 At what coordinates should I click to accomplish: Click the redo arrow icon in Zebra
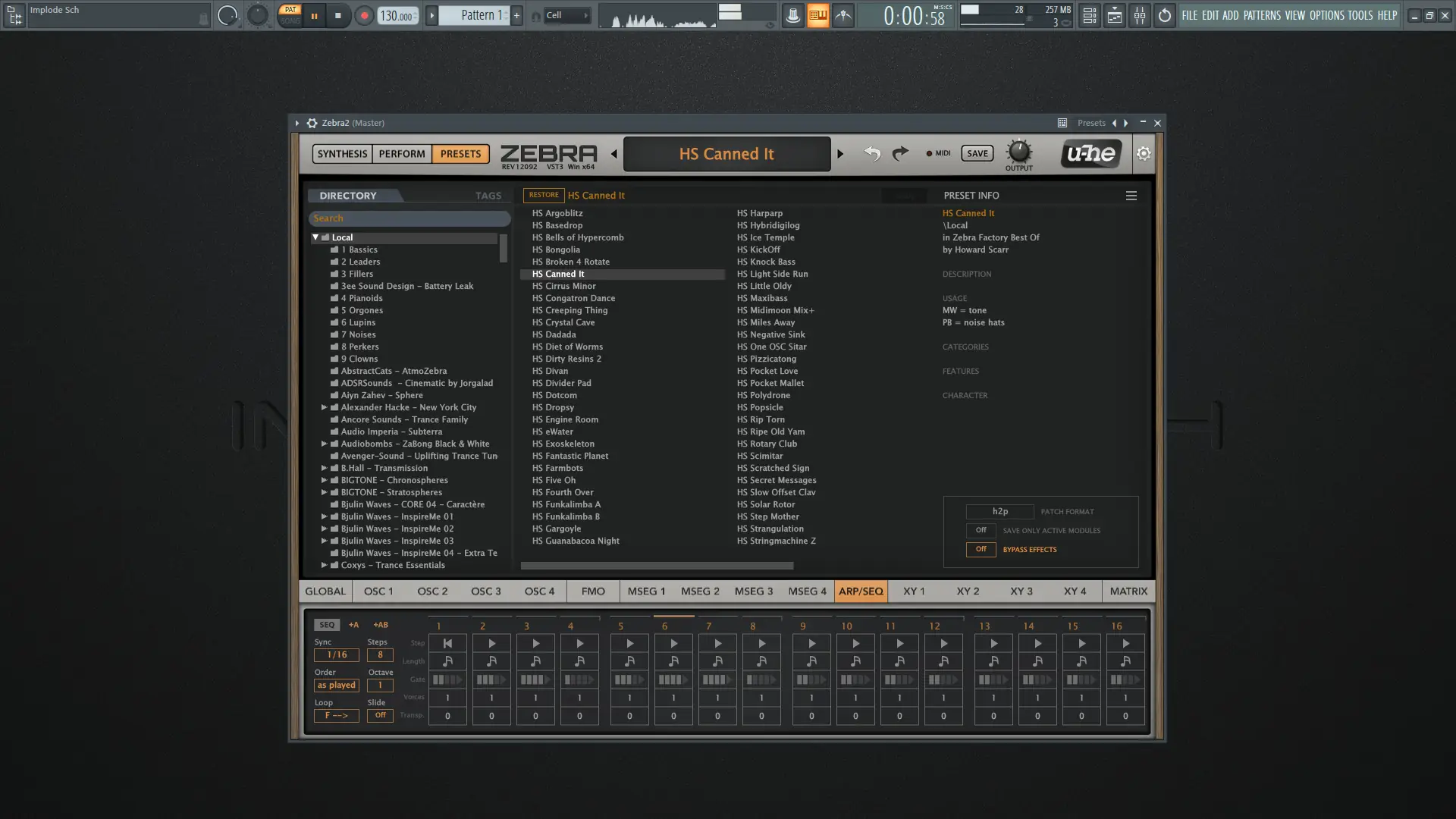[900, 154]
